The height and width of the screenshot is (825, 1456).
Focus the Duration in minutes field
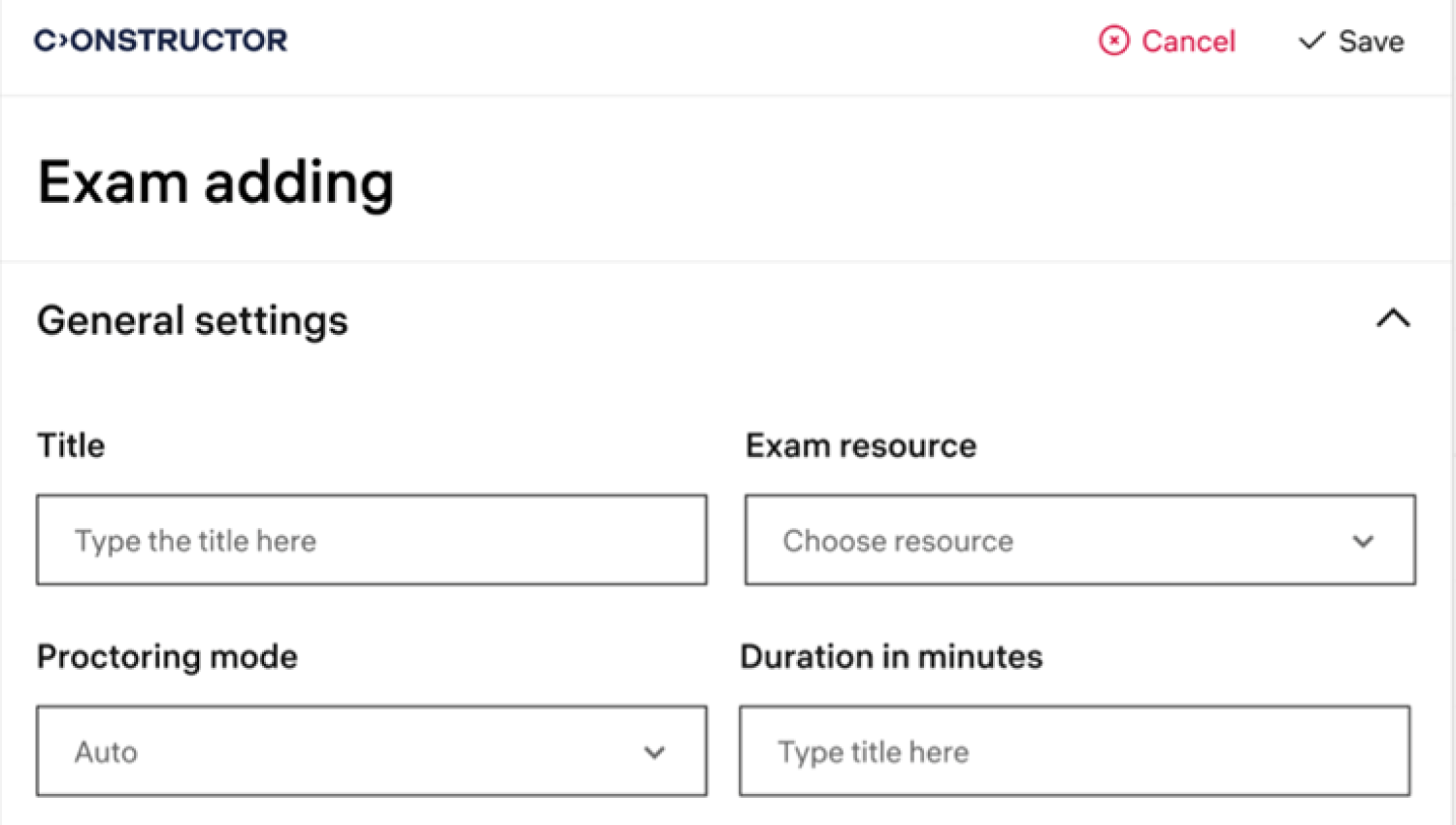1075,751
